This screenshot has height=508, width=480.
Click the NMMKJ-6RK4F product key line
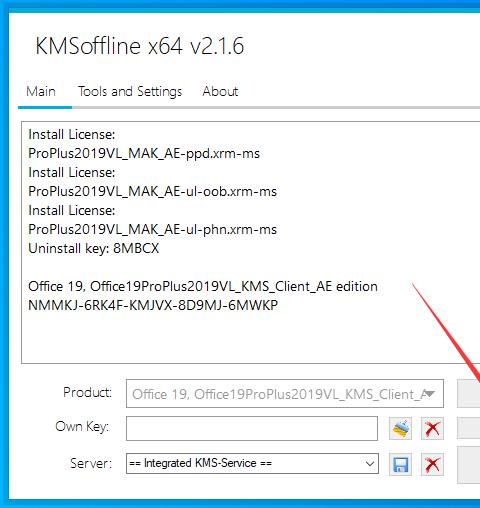tap(153, 305)
